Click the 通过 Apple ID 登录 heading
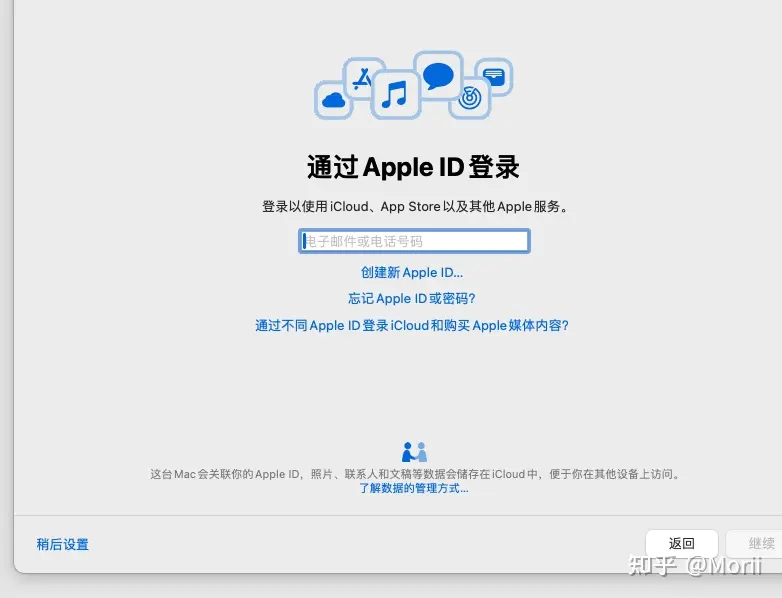 click(x=413, y=167)
